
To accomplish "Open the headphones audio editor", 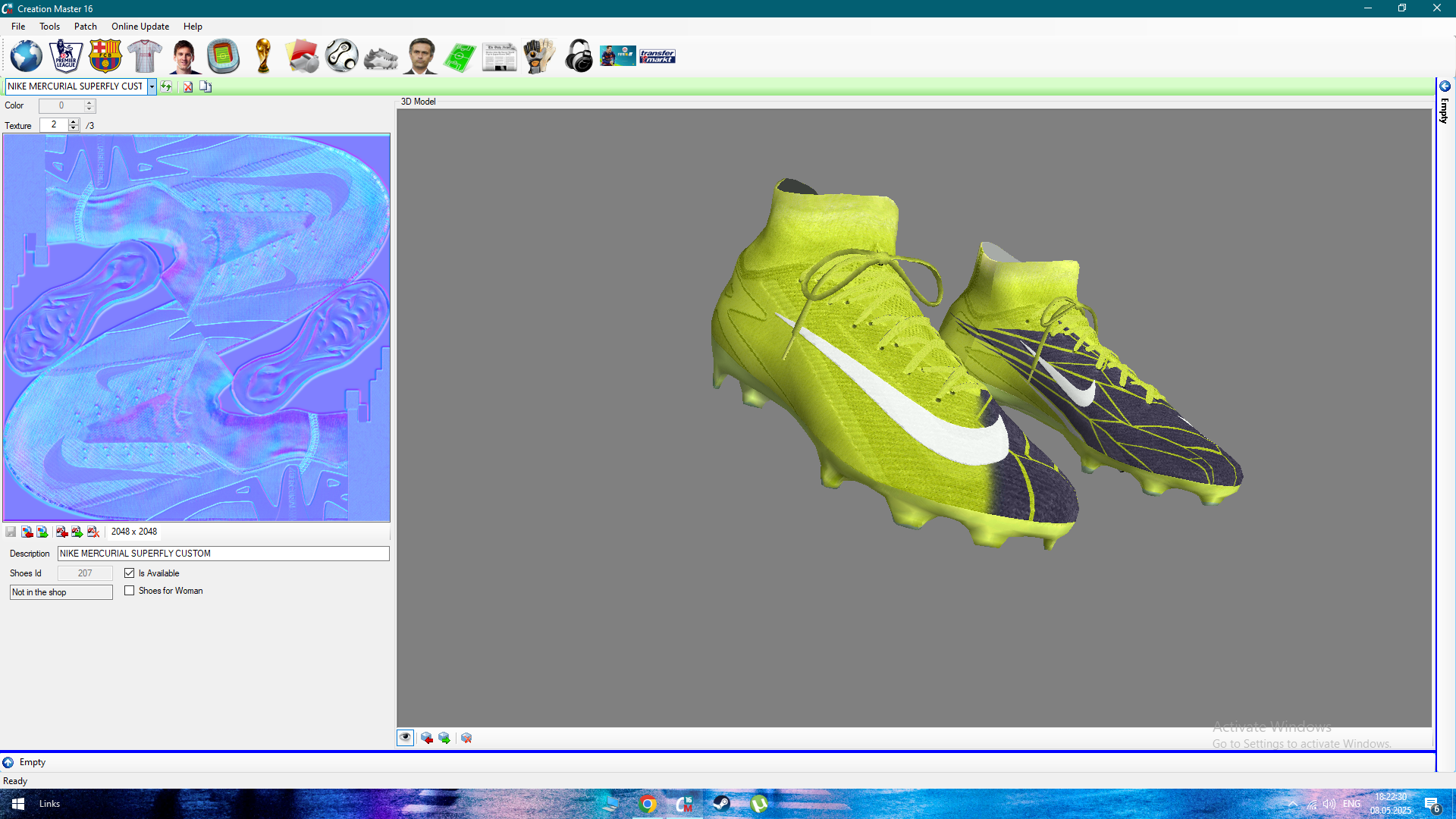I will [579, 56].
